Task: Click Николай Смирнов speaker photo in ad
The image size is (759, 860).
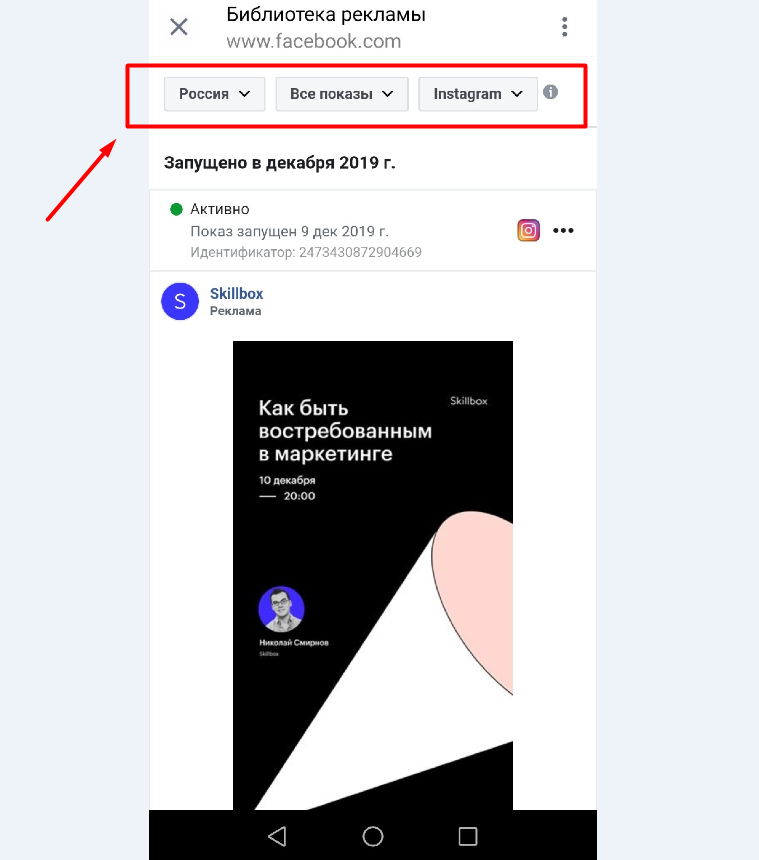Action: click(x=281, y=609)
